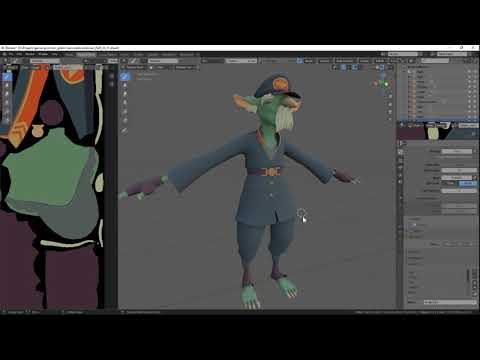Select the Mask tool in the 3D viewport toolbar

pyautogui.click(x=125, y=120)
